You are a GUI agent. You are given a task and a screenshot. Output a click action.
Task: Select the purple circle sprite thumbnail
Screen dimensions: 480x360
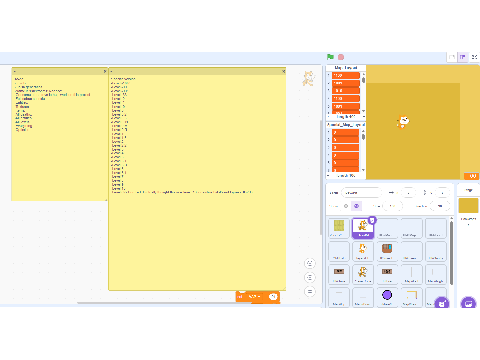387,297
